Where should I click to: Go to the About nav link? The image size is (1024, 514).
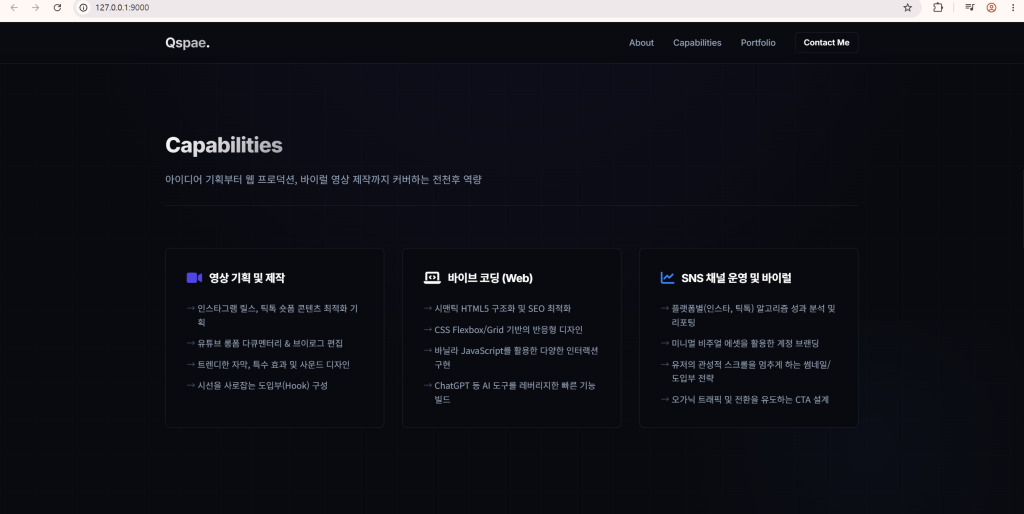[x=641, y=42]
